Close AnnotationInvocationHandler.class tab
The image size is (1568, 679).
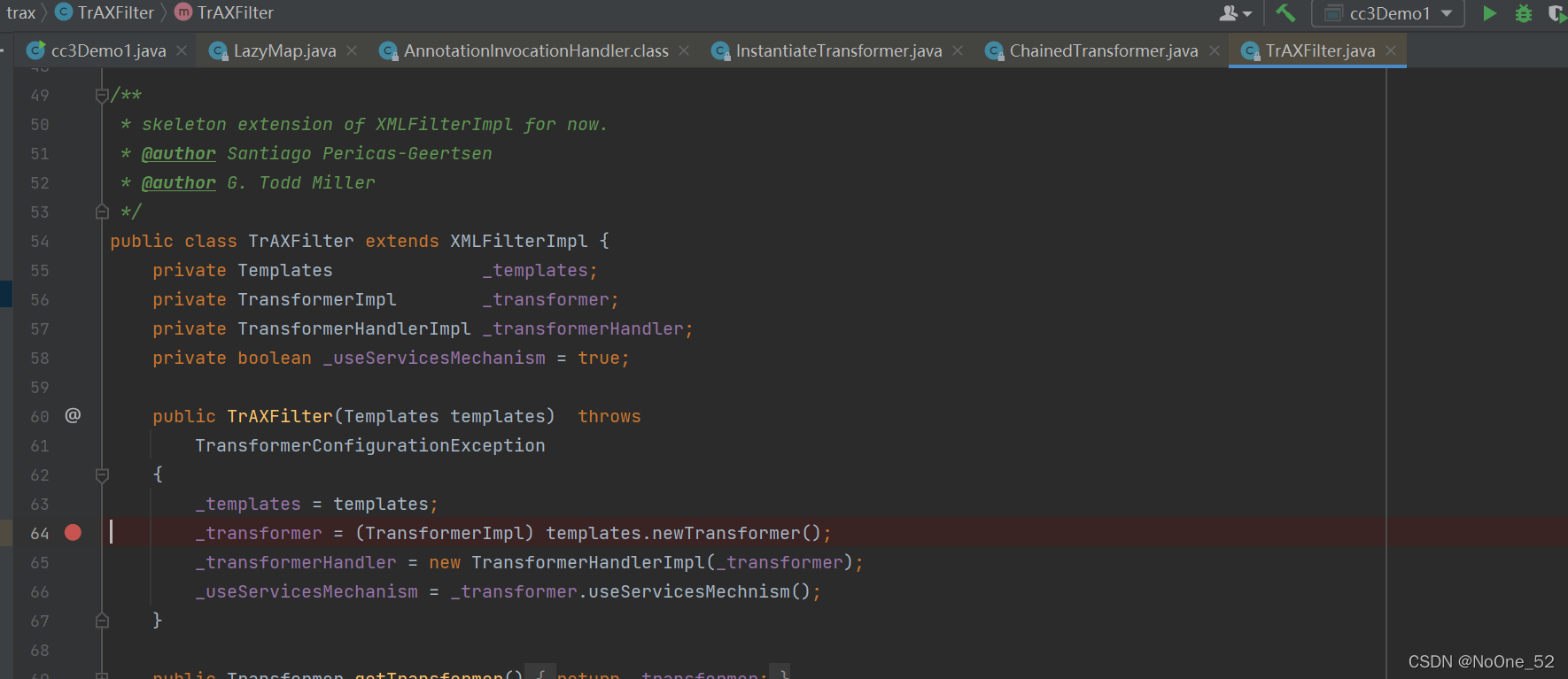click(684, 51)
